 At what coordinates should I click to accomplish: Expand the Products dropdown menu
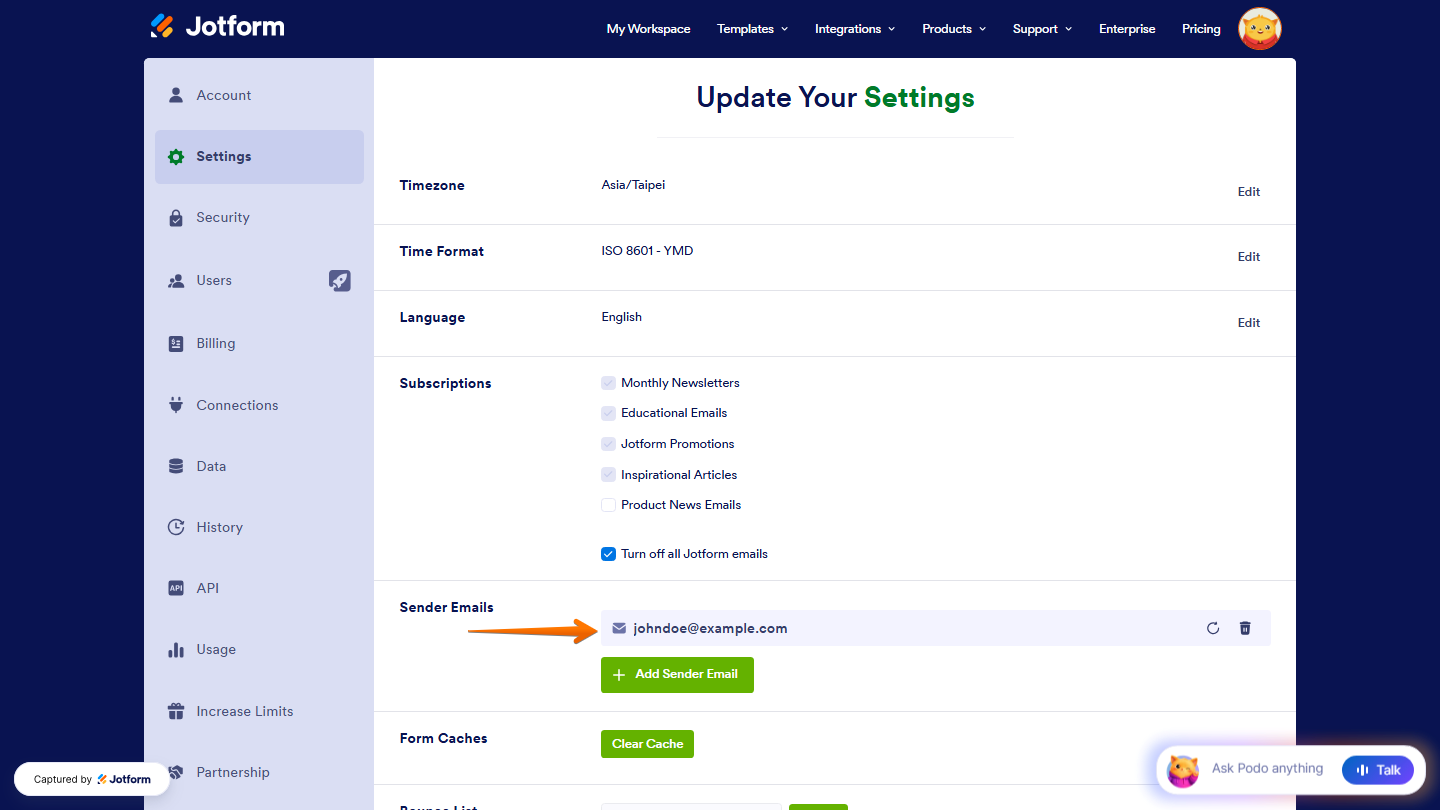pos(954,29)
